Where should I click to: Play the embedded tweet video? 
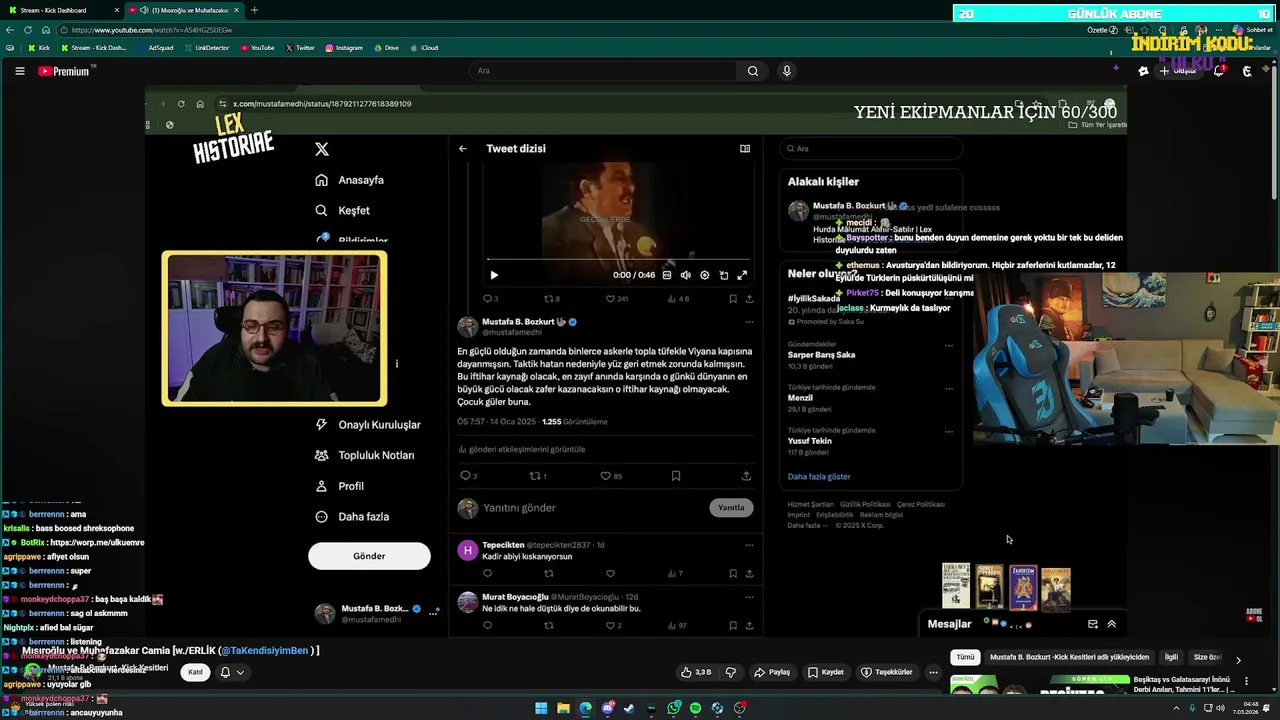[494, 275]
